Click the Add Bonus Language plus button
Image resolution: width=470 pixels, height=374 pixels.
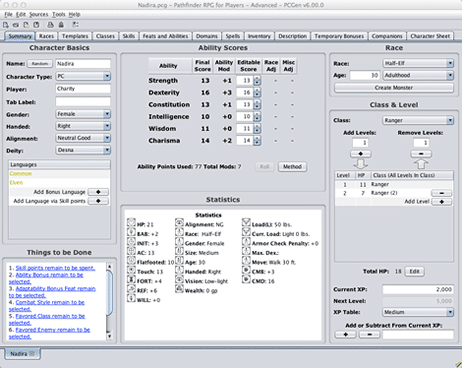tap(98, 192)
